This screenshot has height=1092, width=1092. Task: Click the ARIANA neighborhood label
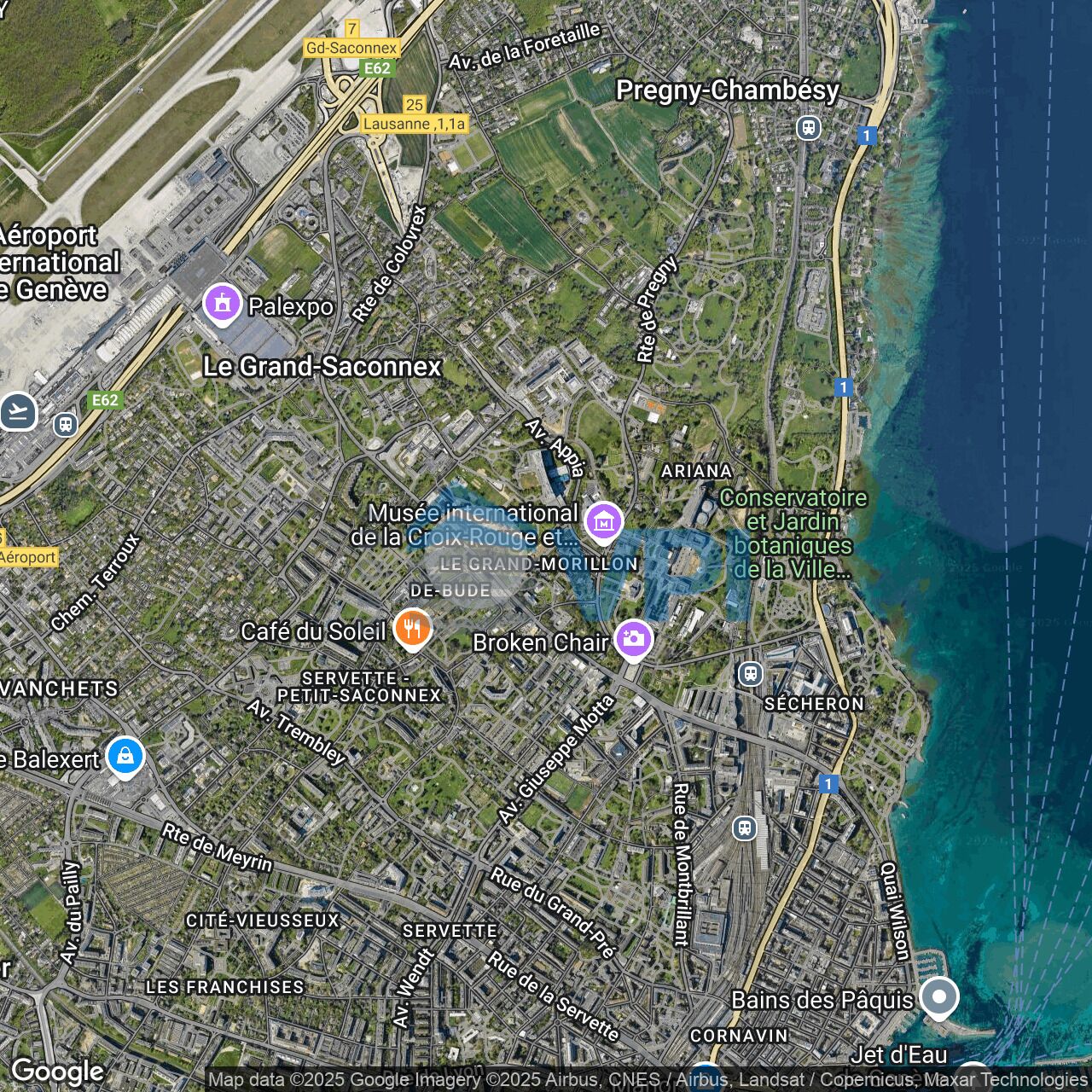697,471
